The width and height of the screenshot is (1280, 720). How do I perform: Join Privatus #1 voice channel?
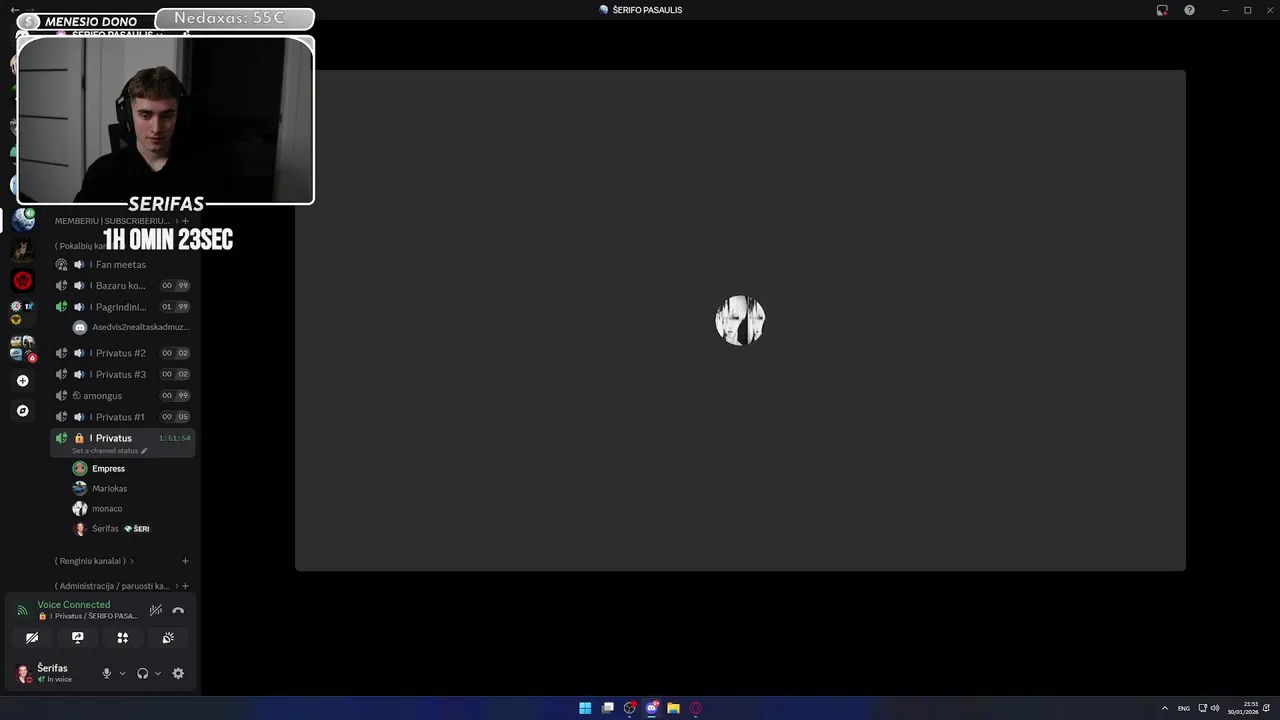pyautogui.click(x=122, y=416)
